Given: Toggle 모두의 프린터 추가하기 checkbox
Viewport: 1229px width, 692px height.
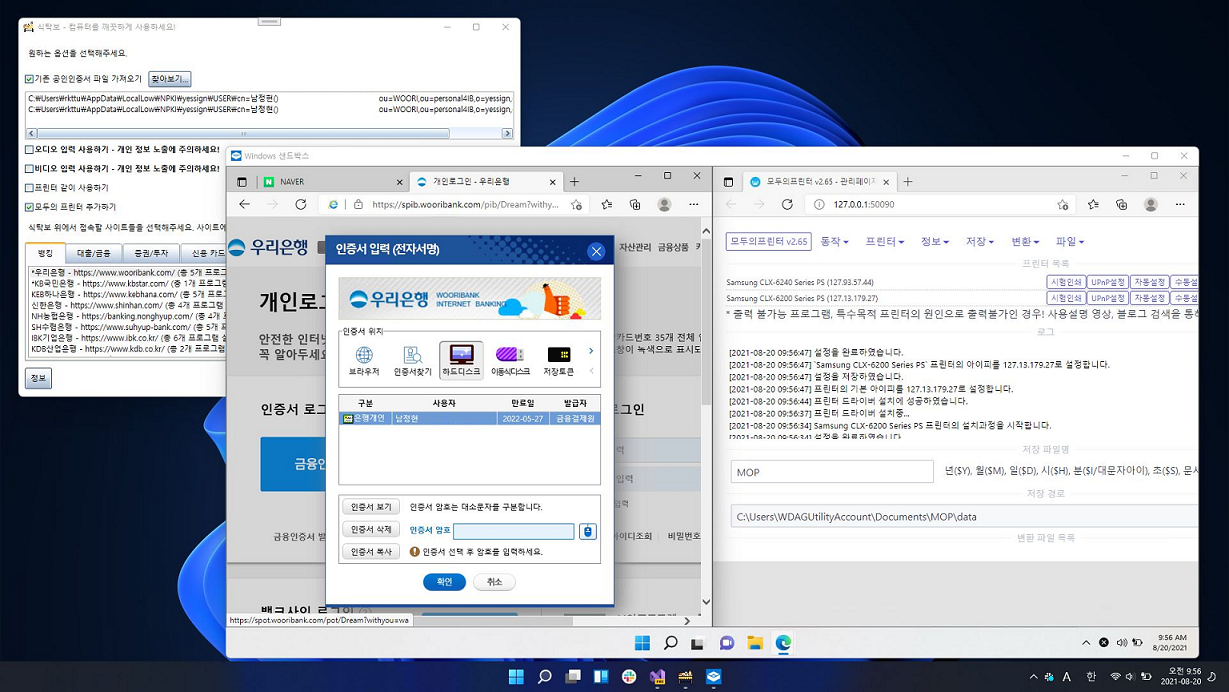Looking at the screenshot, I should tap(29, 207).
